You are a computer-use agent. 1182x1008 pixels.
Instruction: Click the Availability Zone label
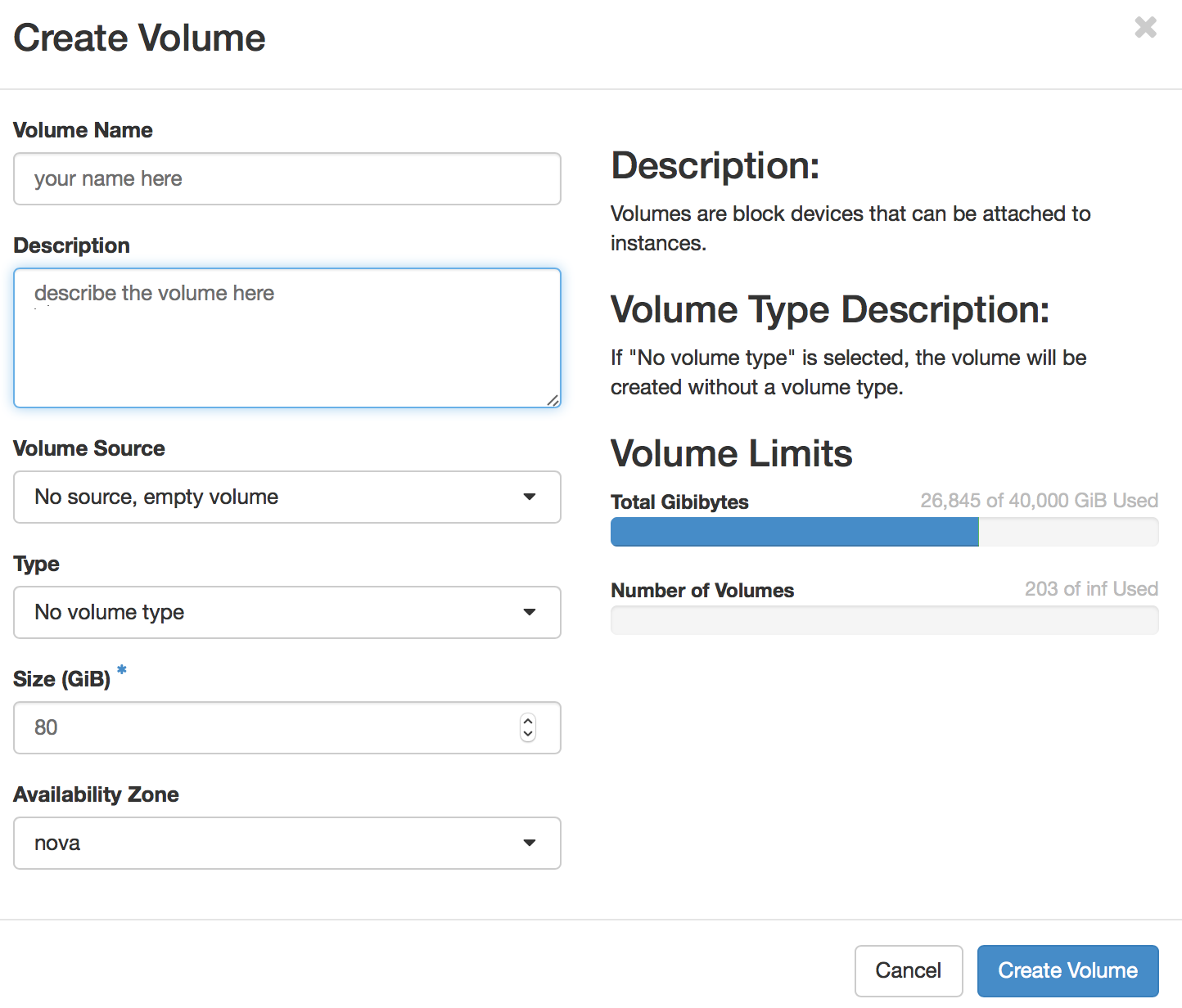[x=96, y=794]
